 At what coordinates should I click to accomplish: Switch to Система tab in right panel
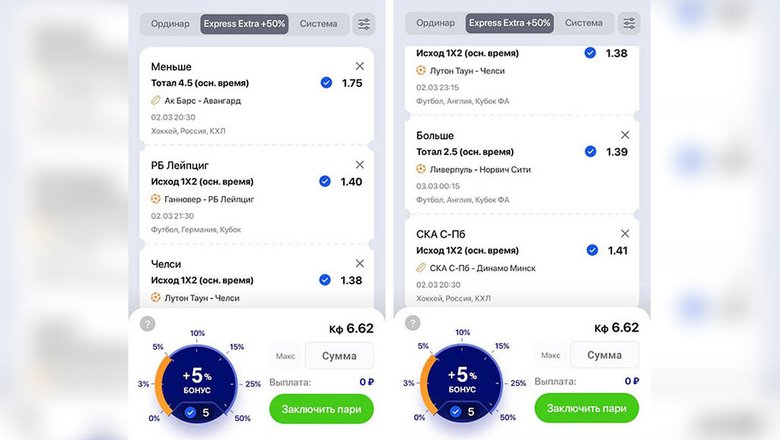(584, 23)
